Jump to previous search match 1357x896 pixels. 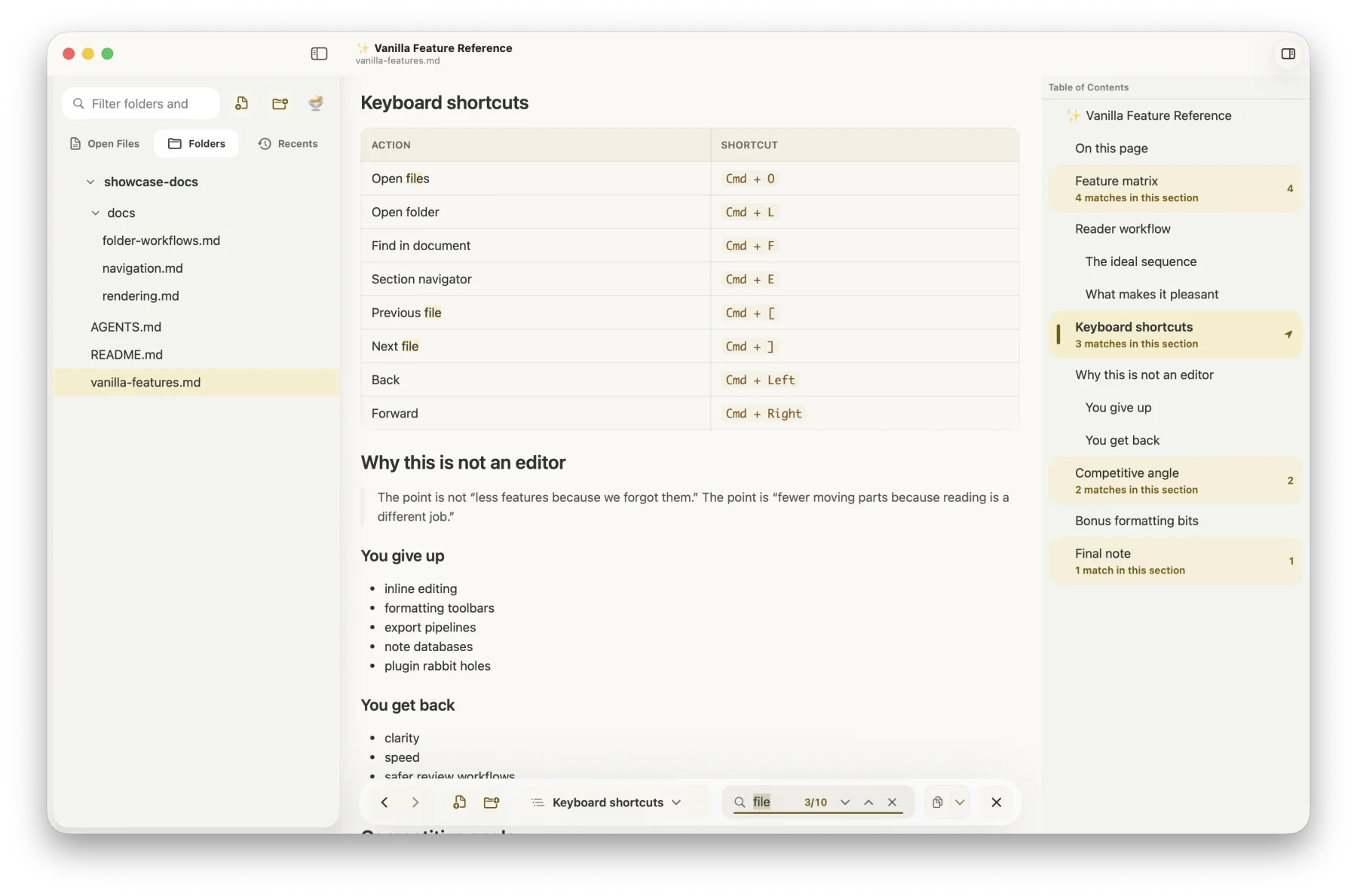pos(868,803)
